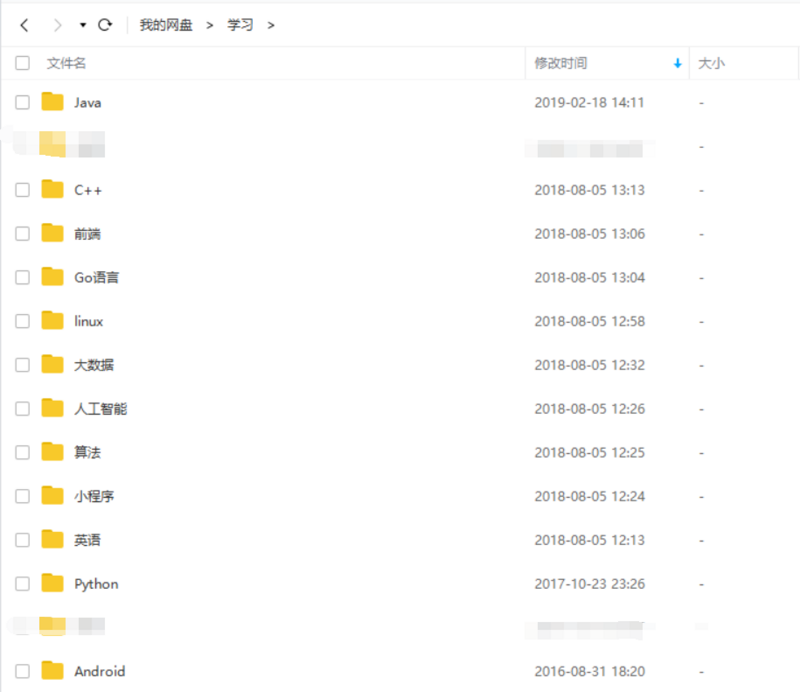This screenshot has width=800, height=692.
Task: Open the Go语言 folder icon
Action: (x=55, y=277)
